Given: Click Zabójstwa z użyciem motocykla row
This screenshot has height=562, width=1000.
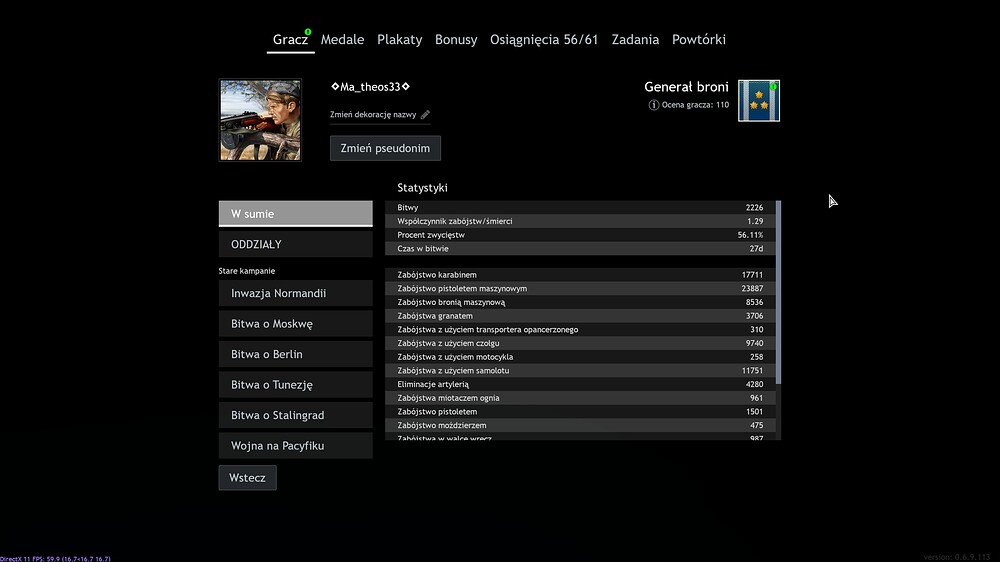Looking at the screenshot, I should tap(580, 357).
